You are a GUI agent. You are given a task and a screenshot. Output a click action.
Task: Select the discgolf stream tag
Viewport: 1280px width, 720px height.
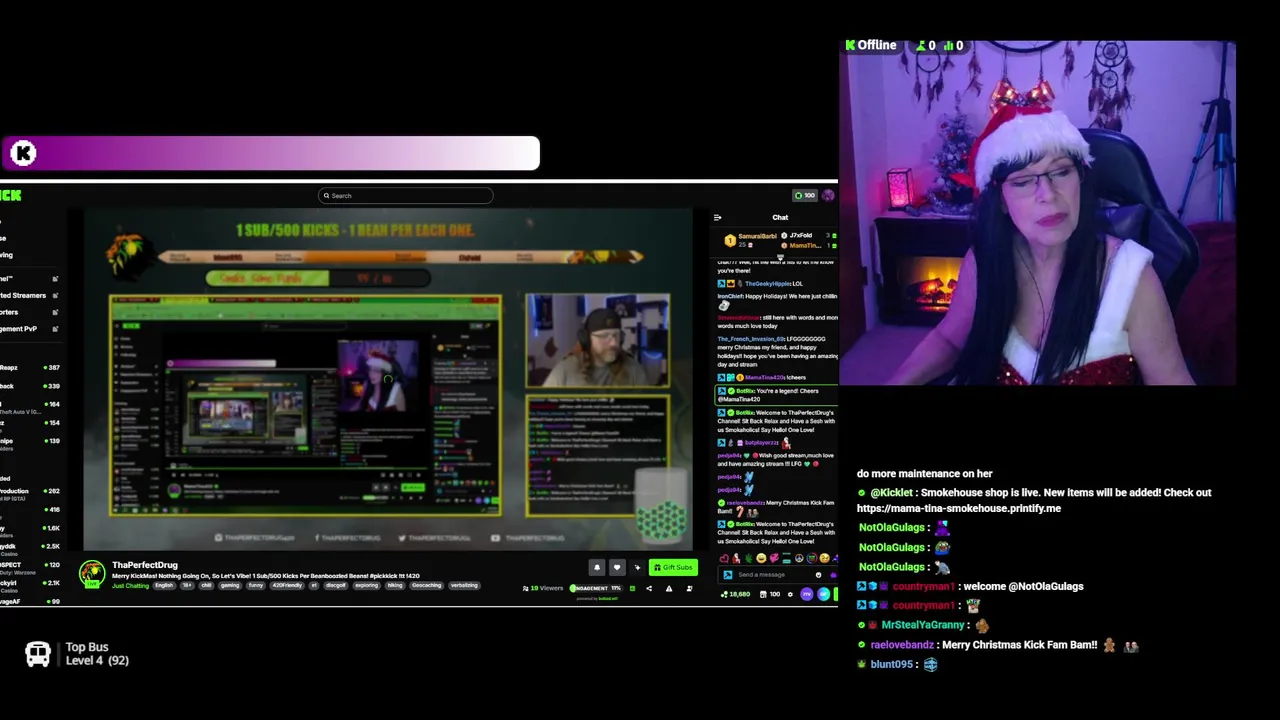[337, 585]
